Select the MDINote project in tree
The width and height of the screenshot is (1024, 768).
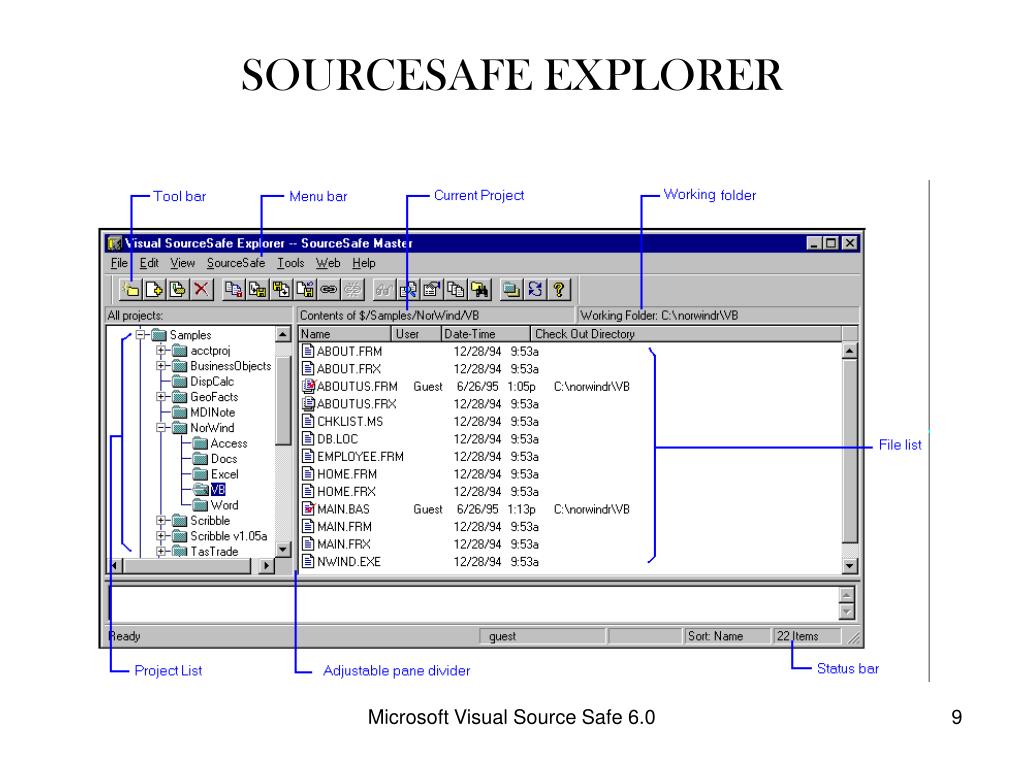pyautogui.click(x=212, y=413)
